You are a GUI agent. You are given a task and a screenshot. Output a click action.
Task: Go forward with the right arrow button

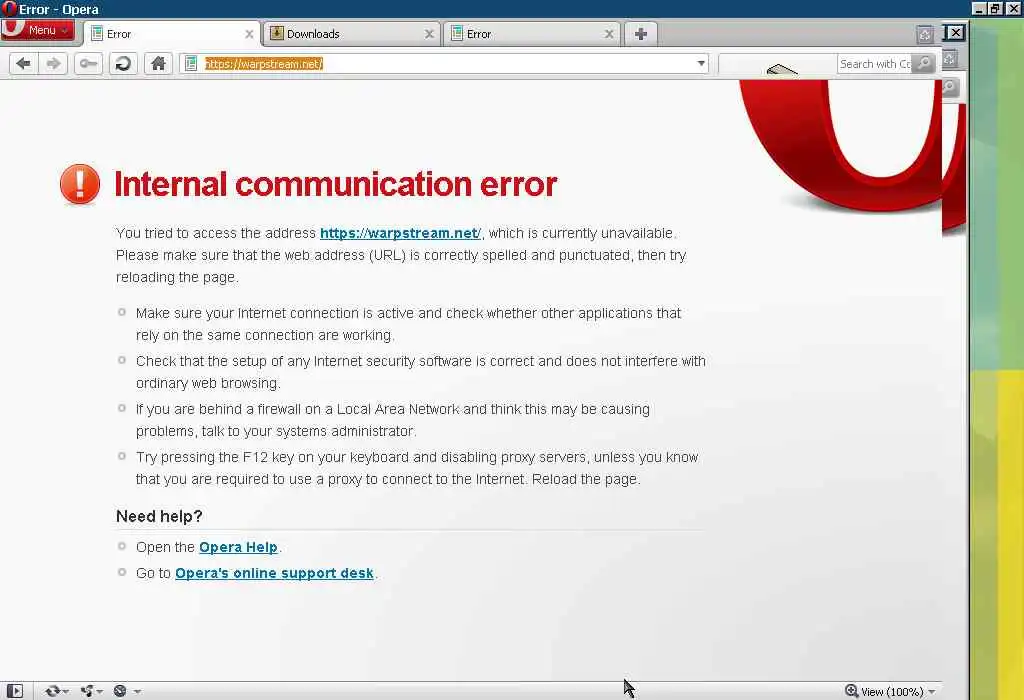[x=53, y=63]
